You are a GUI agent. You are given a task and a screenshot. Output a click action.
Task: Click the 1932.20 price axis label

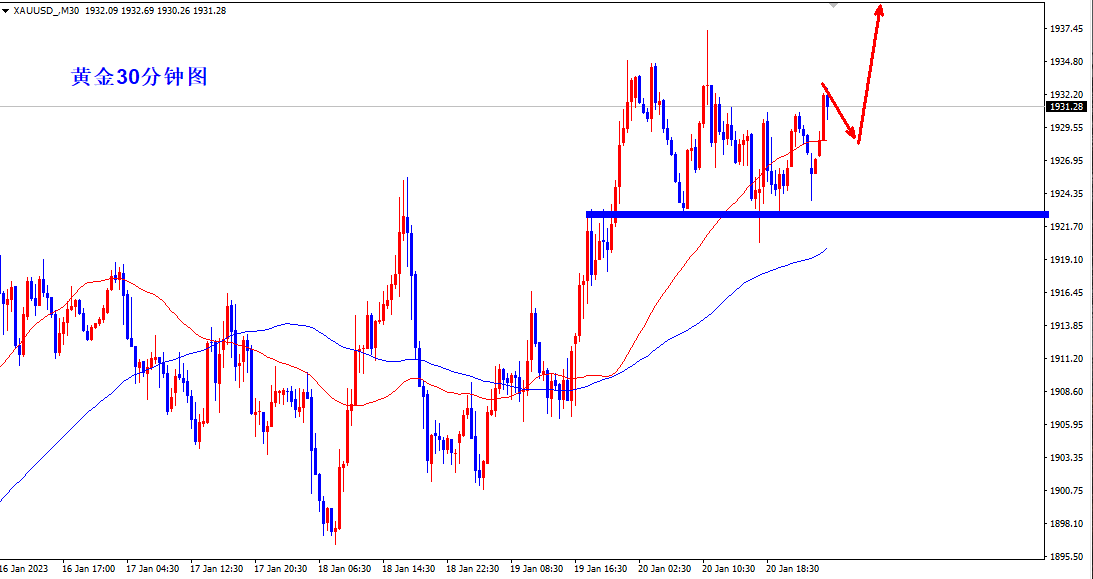point(1067,95)
